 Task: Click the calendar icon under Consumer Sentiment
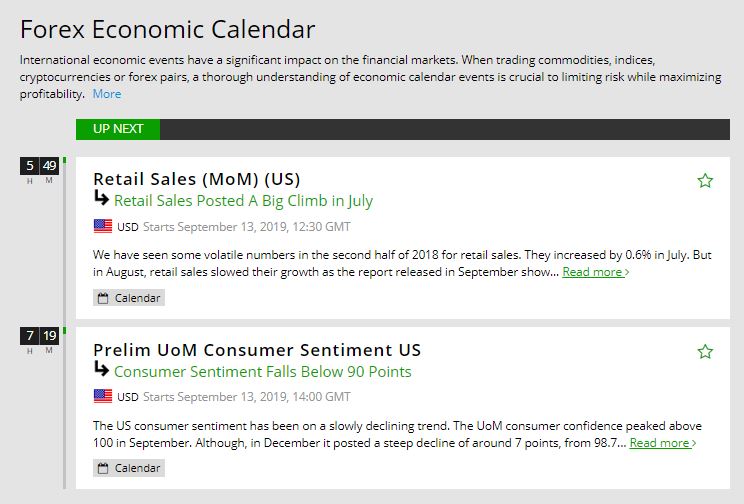click(x=104, y=469)
